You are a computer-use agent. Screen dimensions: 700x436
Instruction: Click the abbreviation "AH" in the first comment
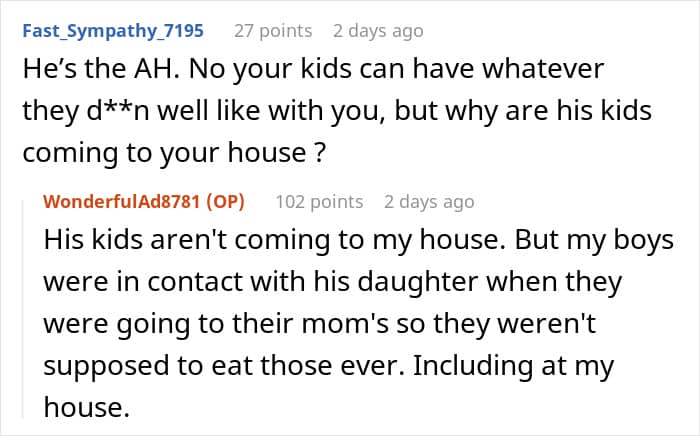157,70
